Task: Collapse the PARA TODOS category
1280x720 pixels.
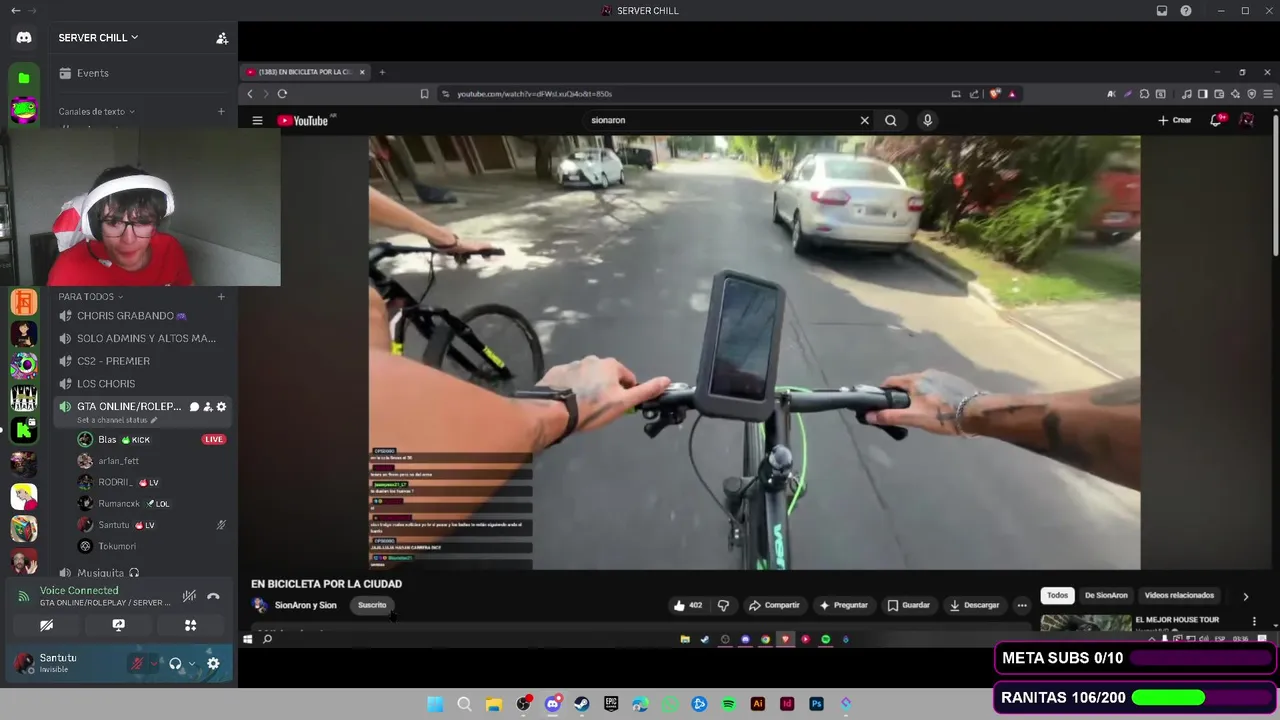Action: click(90, 297)
